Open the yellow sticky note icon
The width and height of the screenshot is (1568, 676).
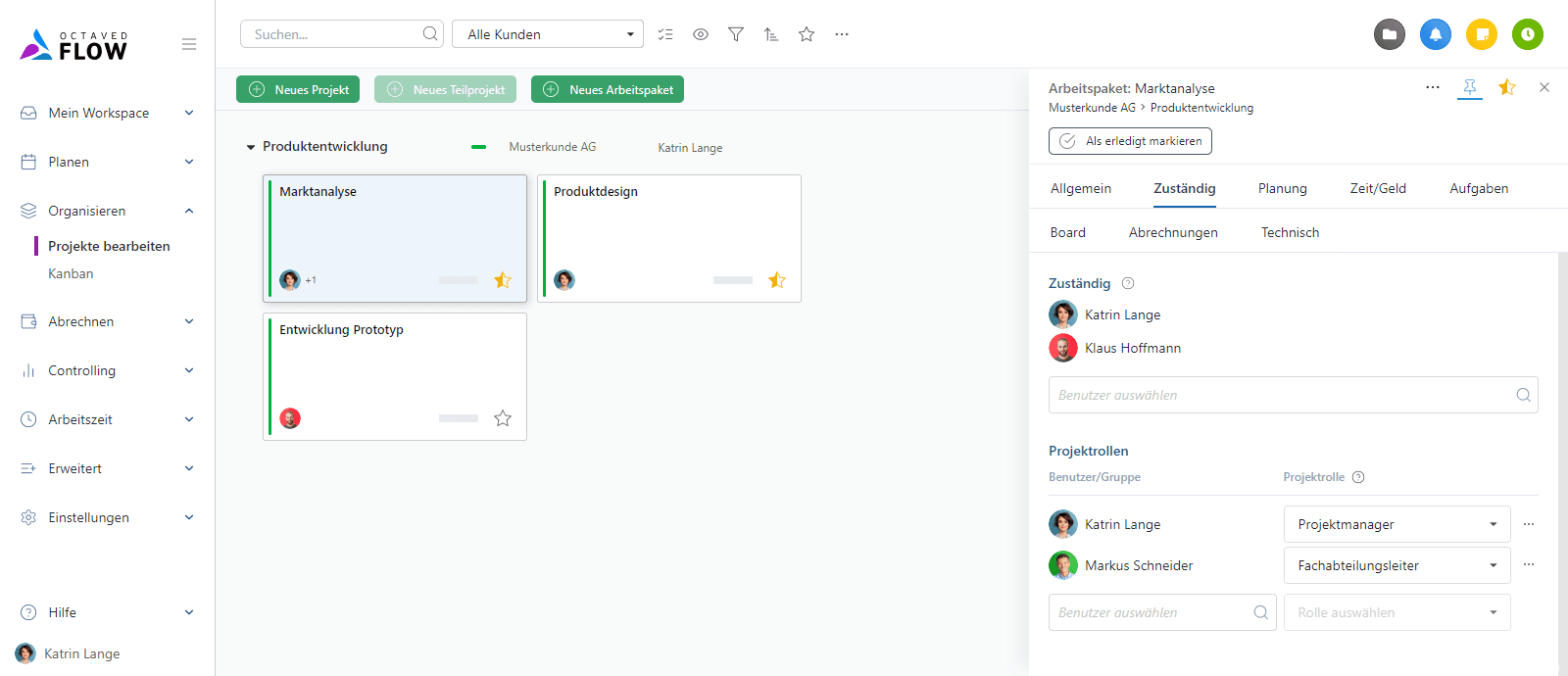click(x=1482, y=34)
